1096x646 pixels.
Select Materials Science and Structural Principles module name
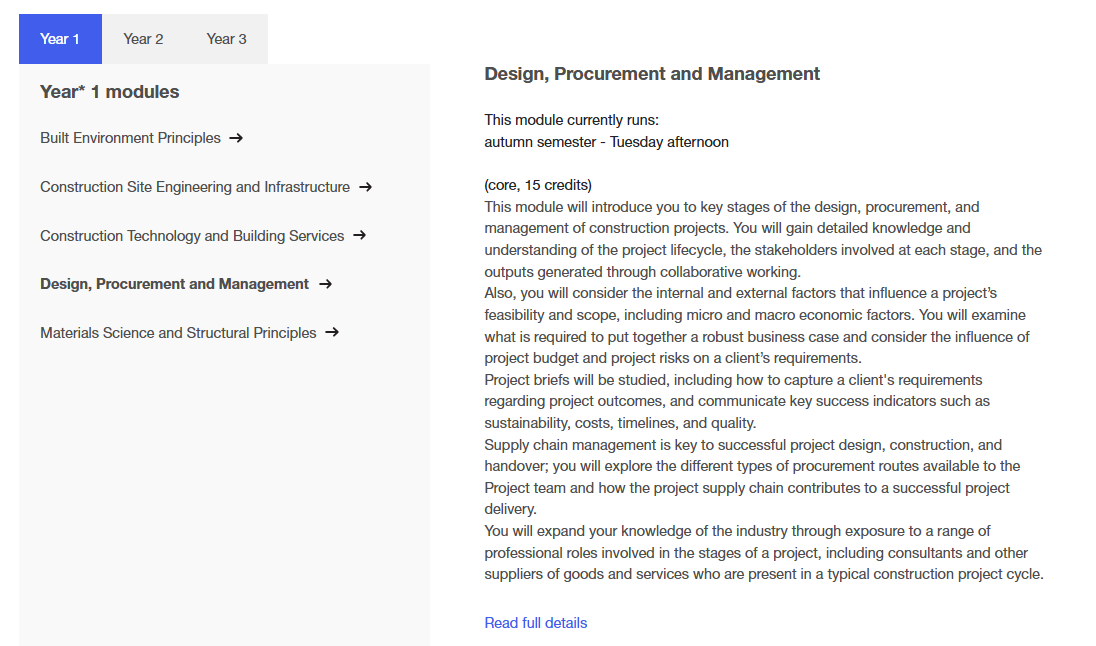[x=178, y=333]
